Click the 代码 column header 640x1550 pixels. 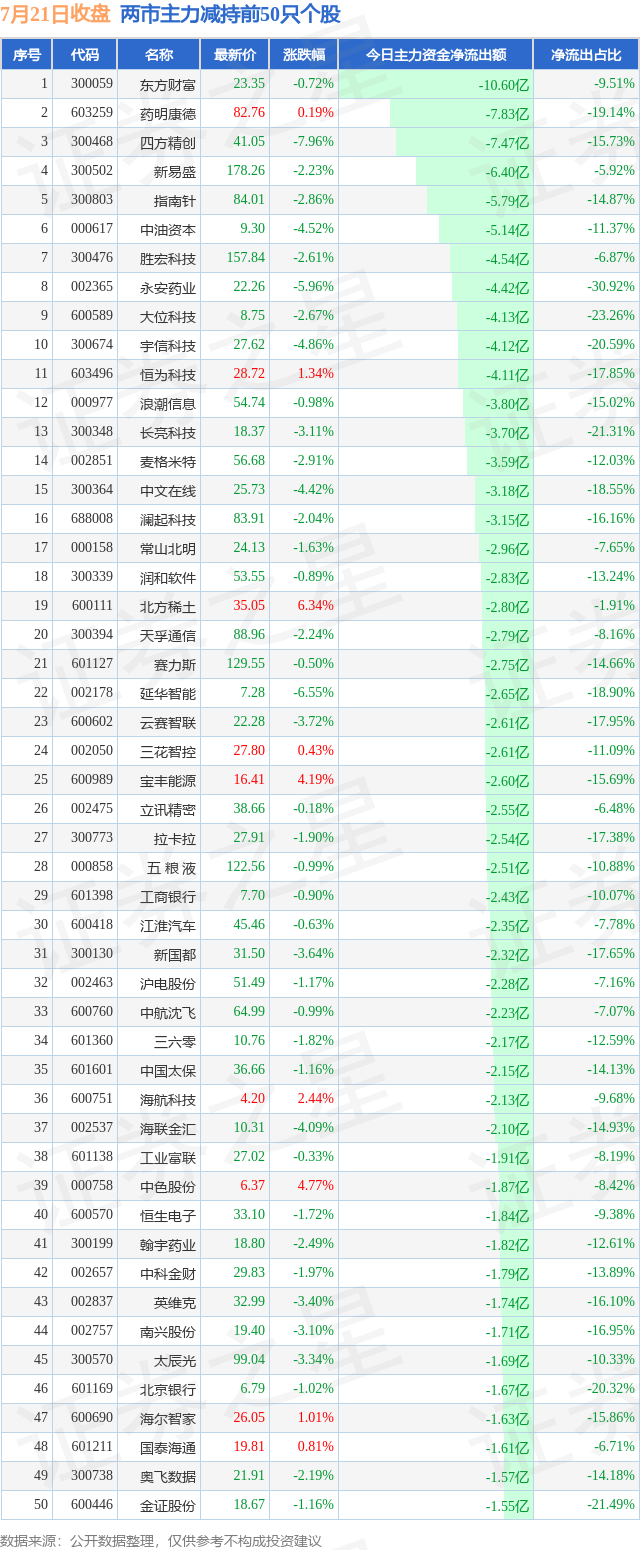tap(85, 55)
